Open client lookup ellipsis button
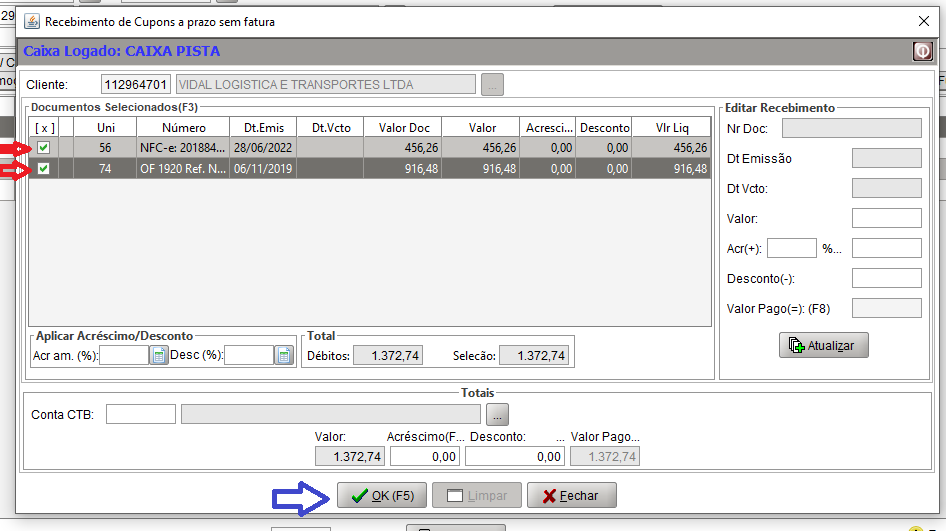Viewport: 946px width, 531px height. point(492,85)
